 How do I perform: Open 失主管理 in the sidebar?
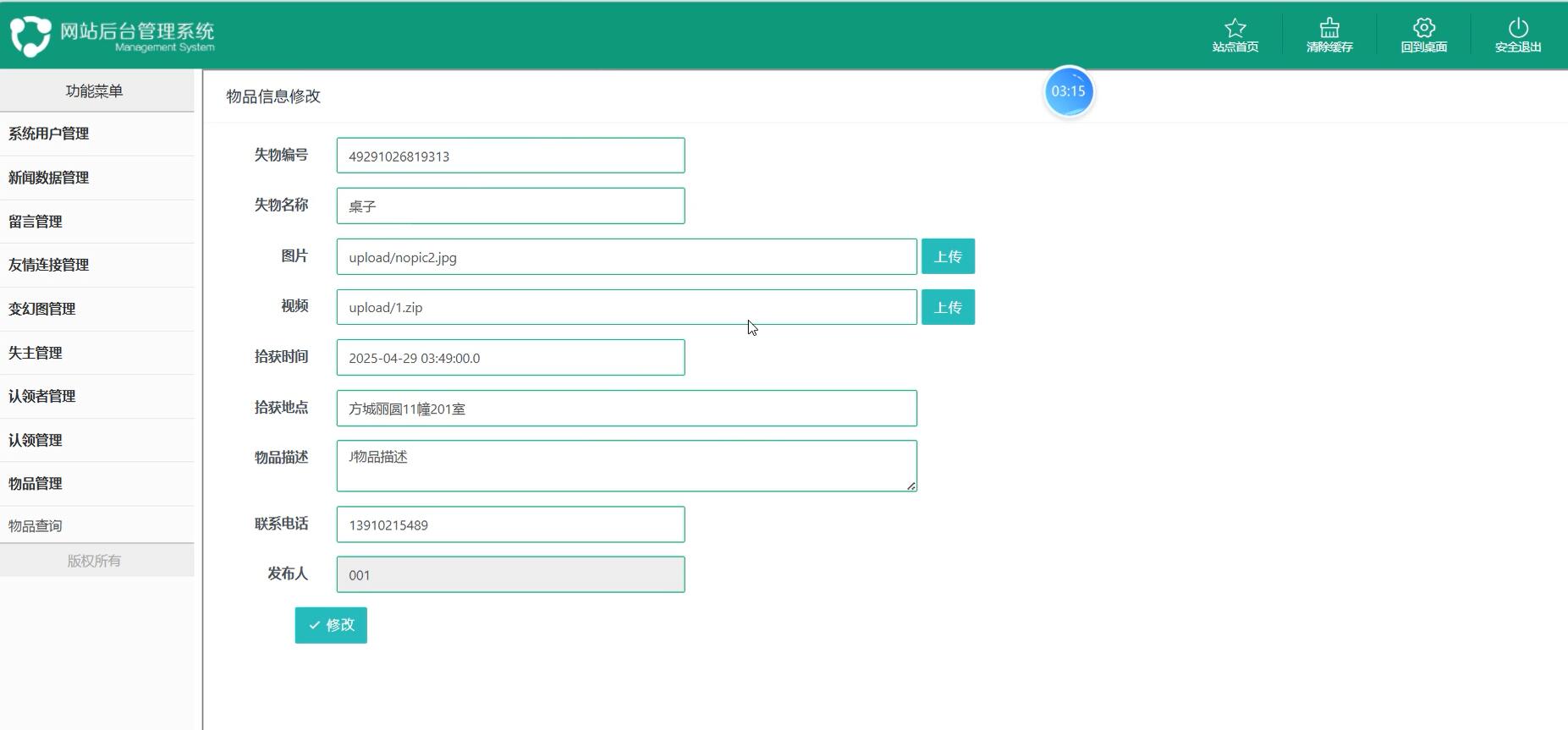(36, 353)
